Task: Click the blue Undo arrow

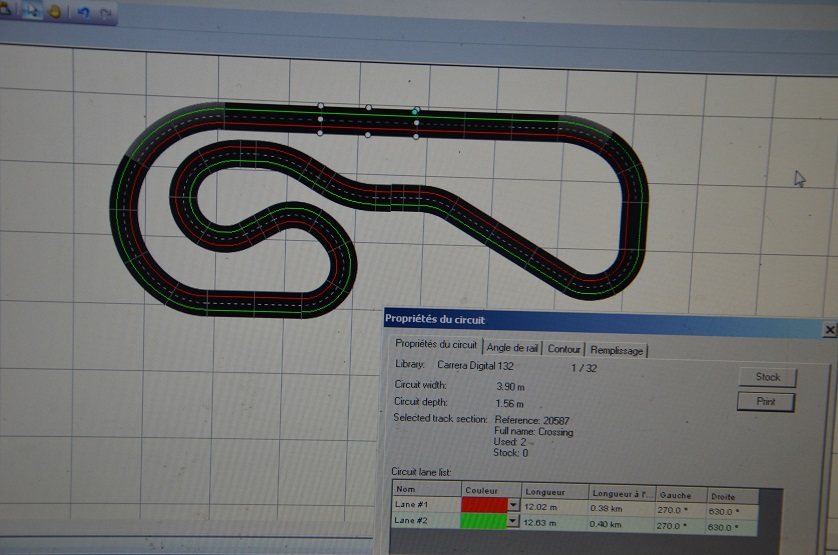Action: point(83,12)
